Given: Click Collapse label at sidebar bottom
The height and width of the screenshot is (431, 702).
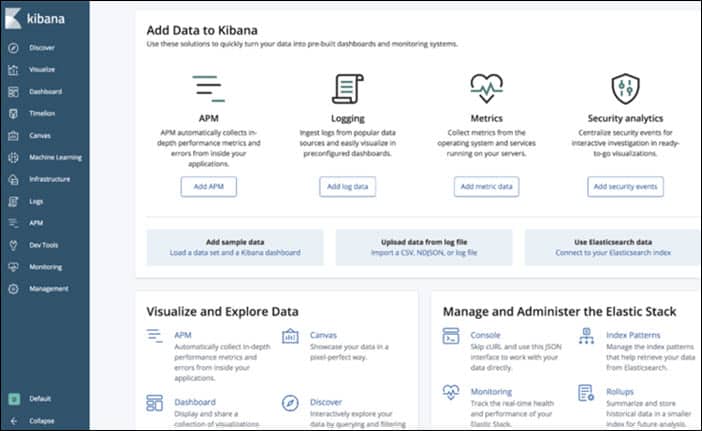Looking at the screenshot, I should pyautogui.click(x=42, y=421).
